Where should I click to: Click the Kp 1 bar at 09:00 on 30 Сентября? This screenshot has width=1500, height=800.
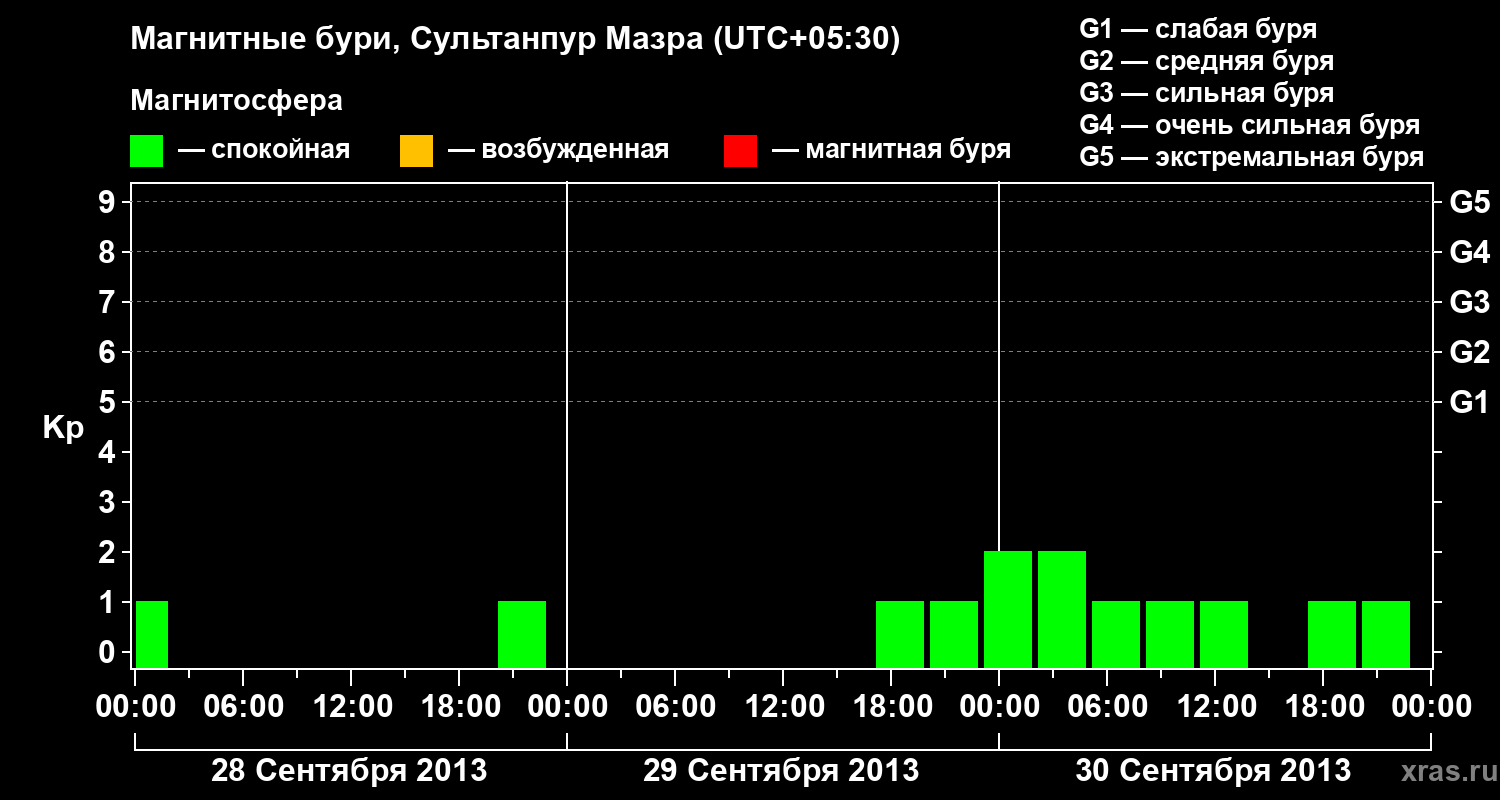point(1170,634)
